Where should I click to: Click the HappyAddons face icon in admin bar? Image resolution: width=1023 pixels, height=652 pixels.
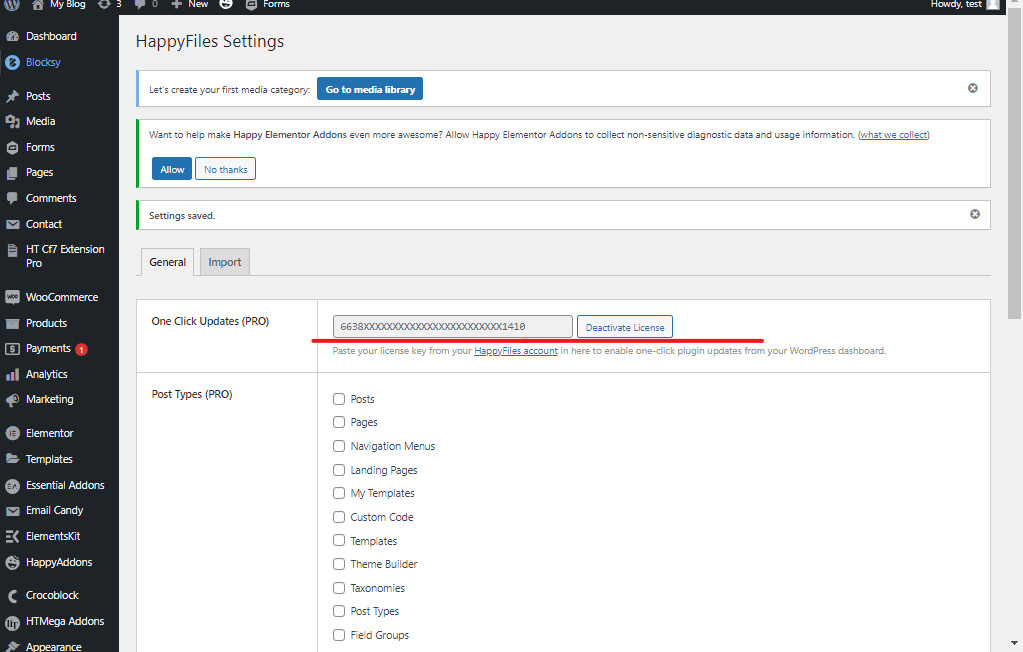[226, 5]
